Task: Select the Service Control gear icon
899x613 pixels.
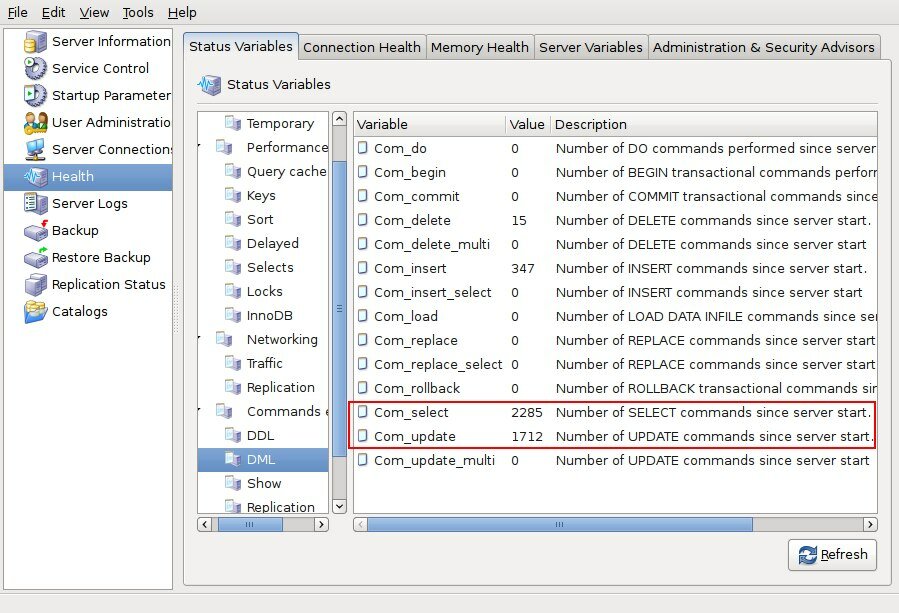Action: pyautogui.click(x=36, y=68)
